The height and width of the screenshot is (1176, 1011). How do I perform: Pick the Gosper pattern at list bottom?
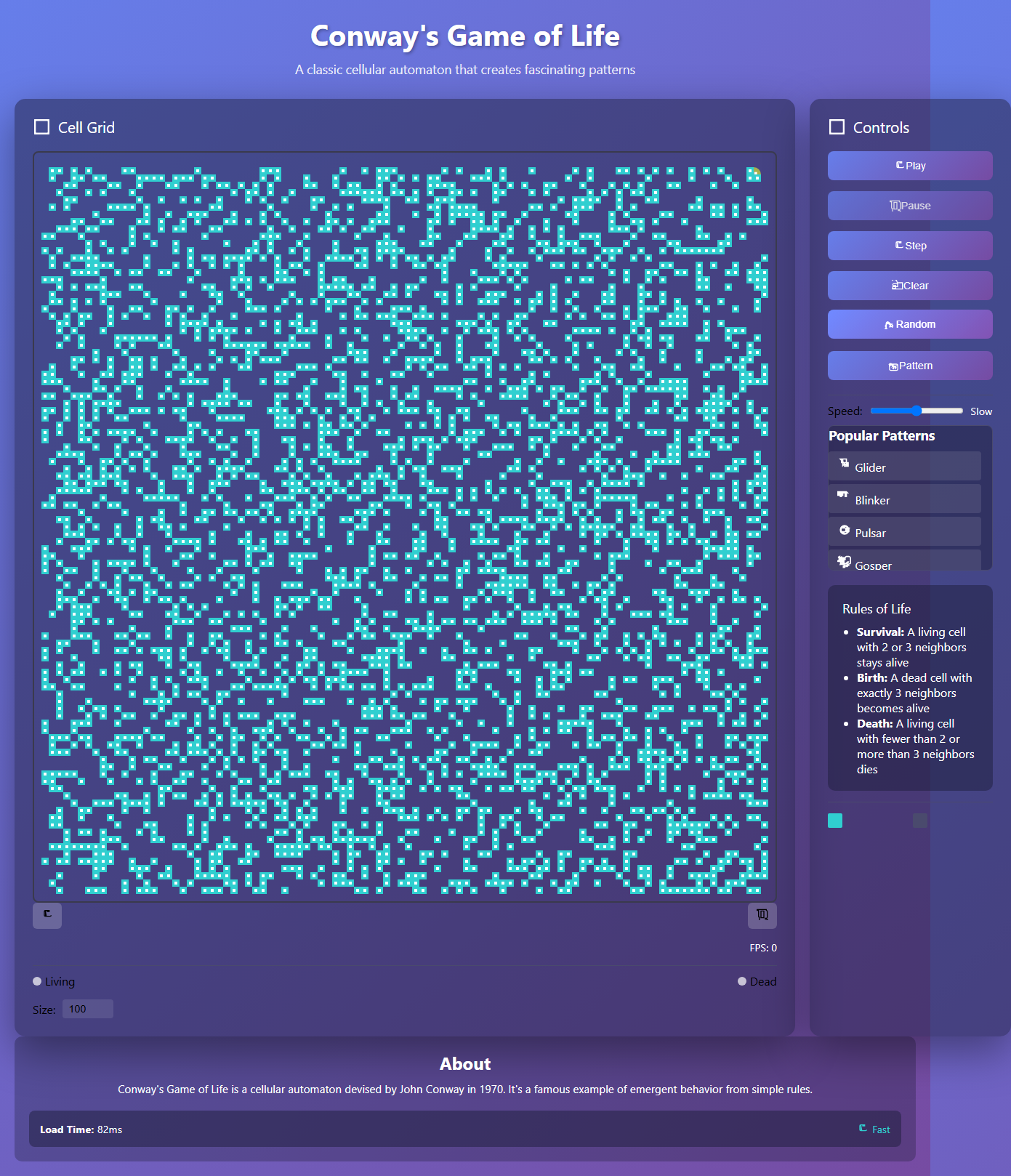[x=905, y=561]
